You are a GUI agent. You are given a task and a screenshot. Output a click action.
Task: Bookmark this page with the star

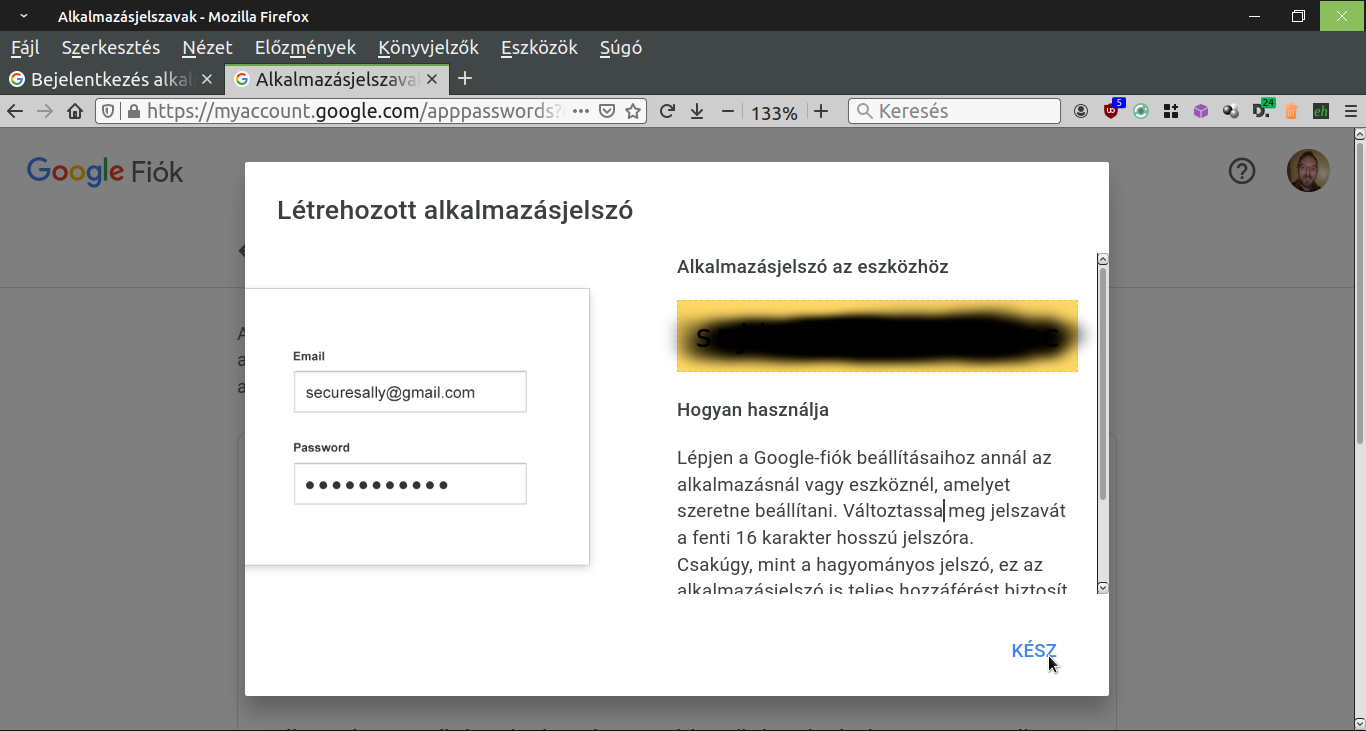coord(633,111)
